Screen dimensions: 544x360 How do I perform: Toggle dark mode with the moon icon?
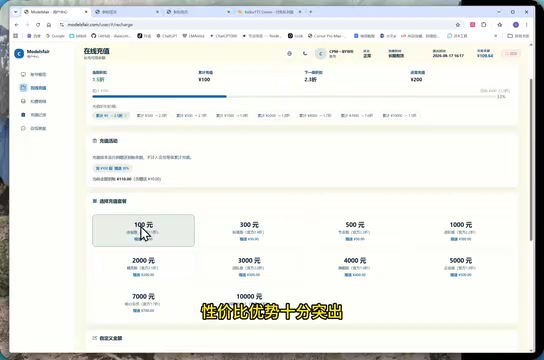(x=305, y=53)
